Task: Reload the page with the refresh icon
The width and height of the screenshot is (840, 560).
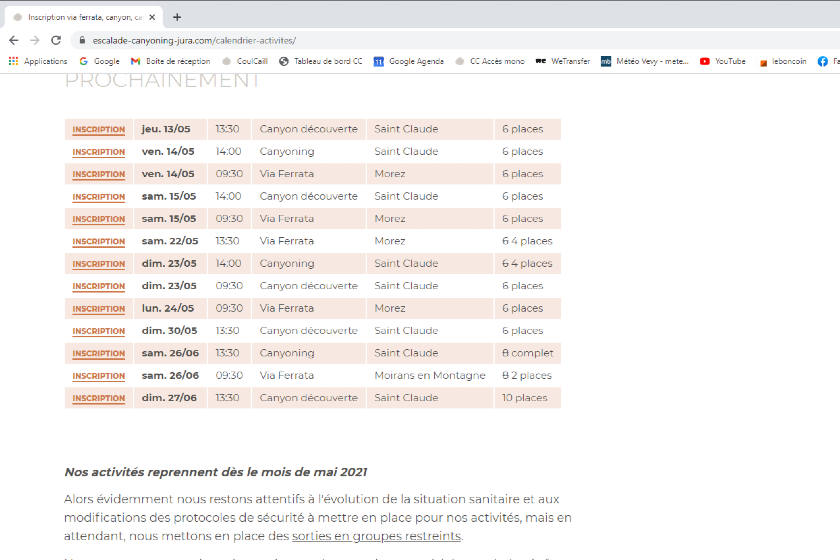Action: click(x=56, y=40)
